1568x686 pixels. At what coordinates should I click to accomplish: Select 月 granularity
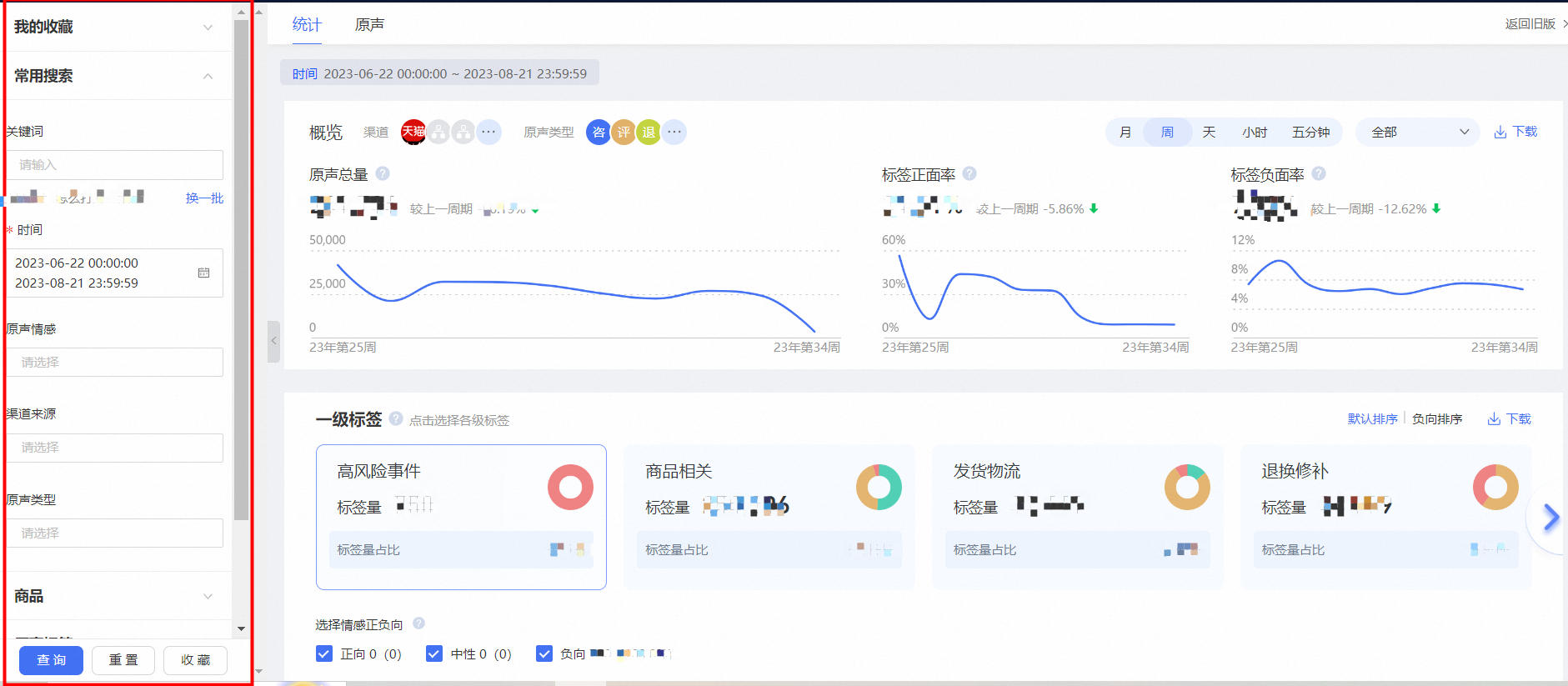[1125, 132]
